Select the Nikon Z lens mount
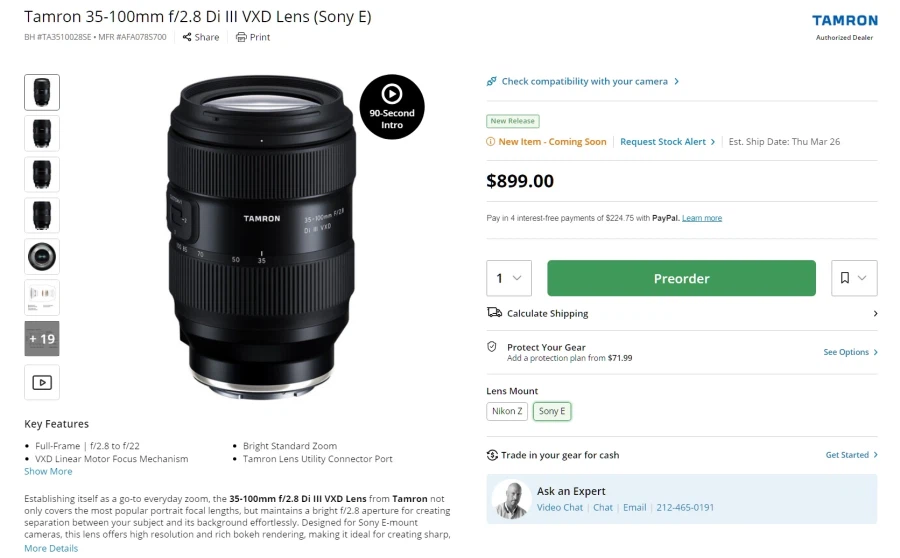The image size is (900, 558). [506, 411]
